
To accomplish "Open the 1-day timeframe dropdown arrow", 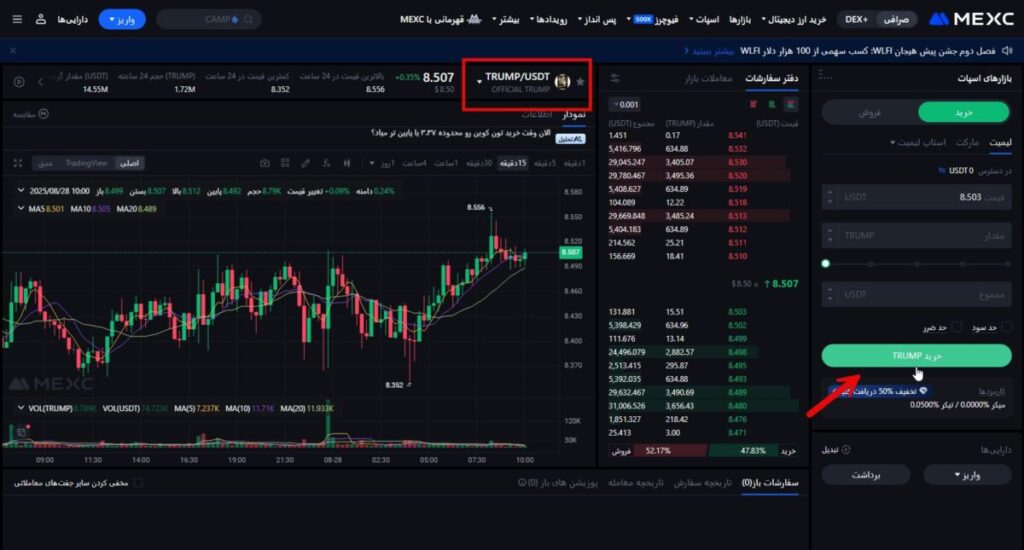I will pos(372,163).
